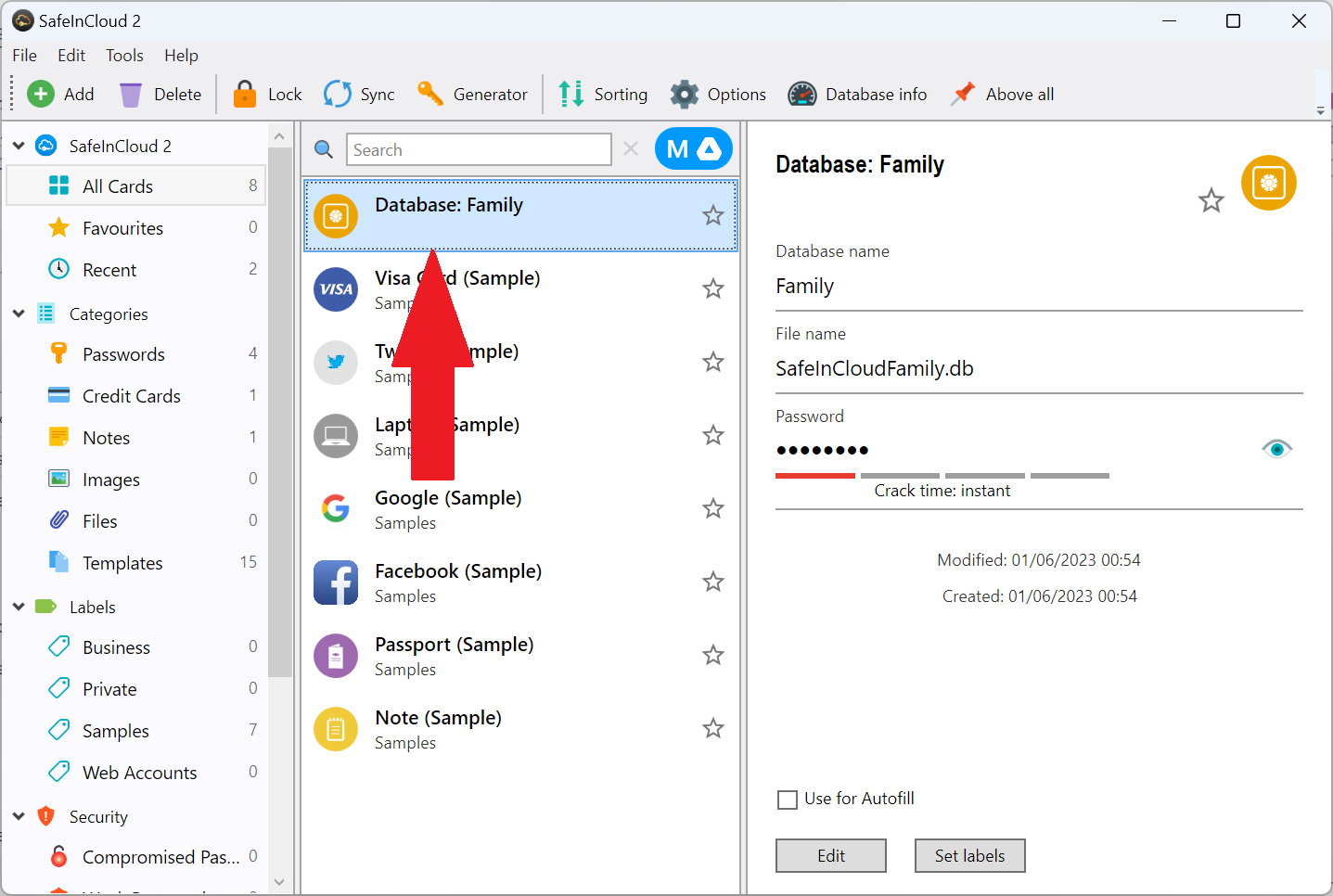
Task: Lock the database with the padlock icon
Action: [x=244, y=94]
